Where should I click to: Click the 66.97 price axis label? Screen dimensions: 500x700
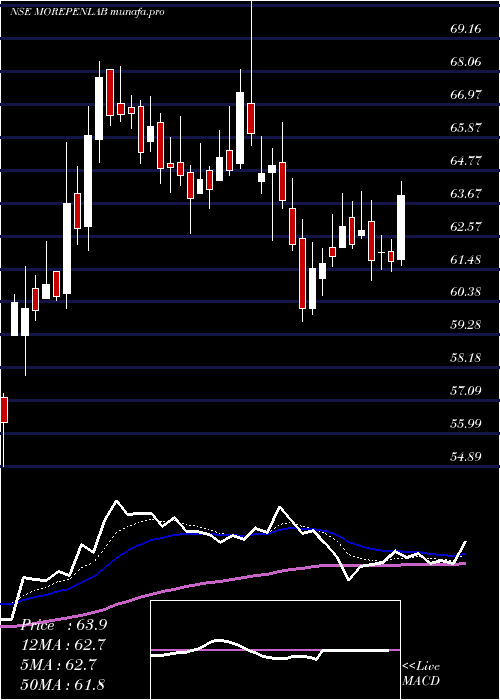466,95
